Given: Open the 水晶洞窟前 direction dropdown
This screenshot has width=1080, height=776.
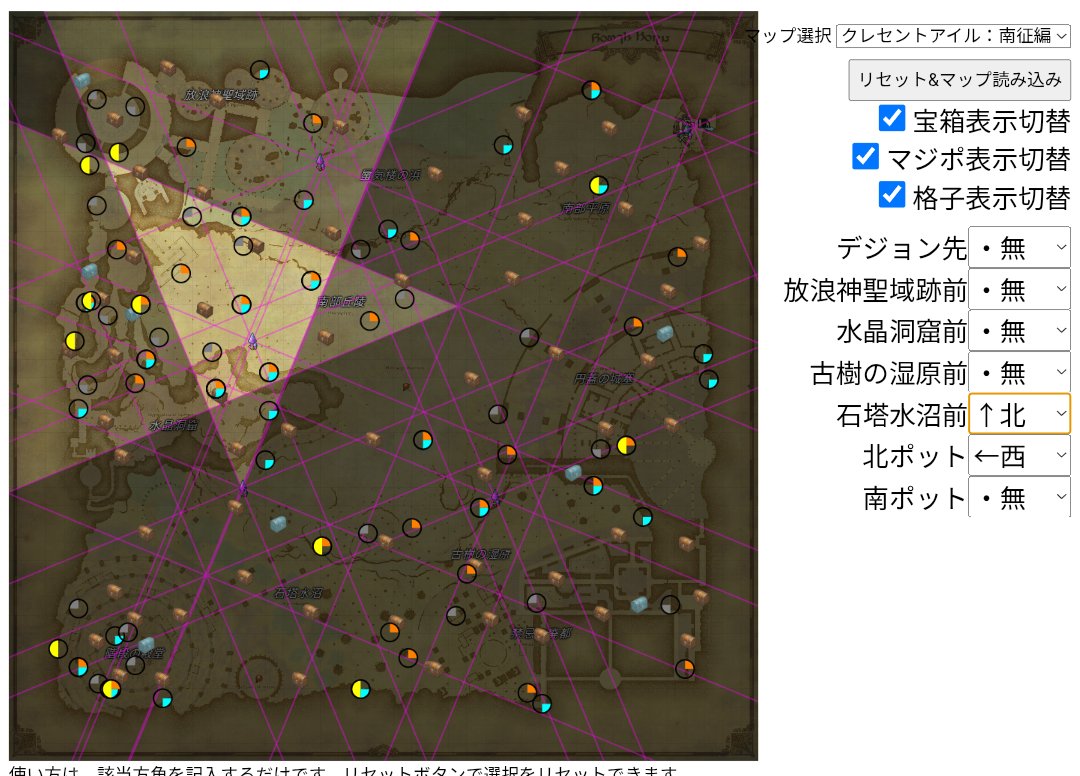Looking at the screenshot, I should [1019, 331].
